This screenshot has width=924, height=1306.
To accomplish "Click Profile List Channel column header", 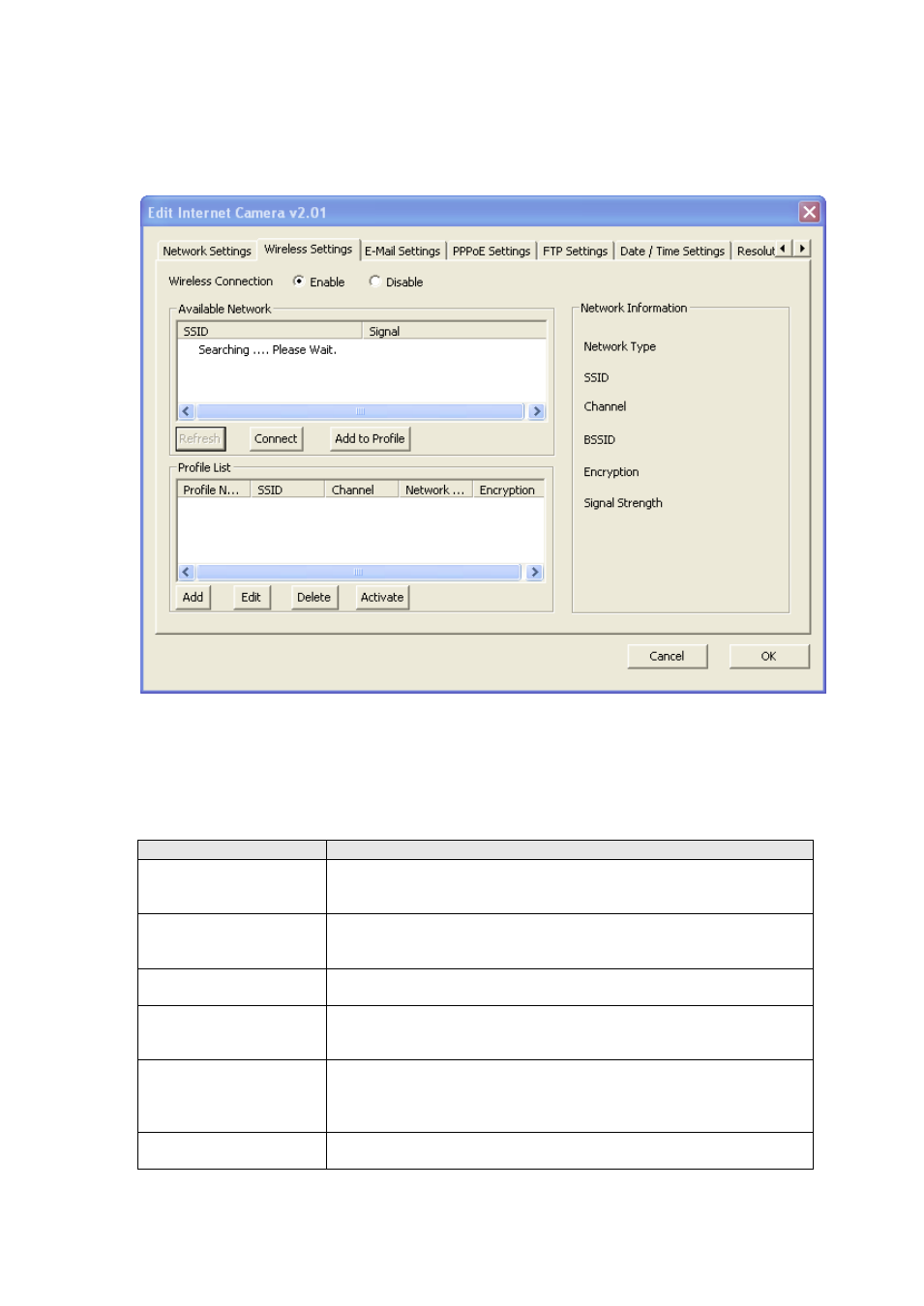I will pyautogui.click(x=361, y=490).
